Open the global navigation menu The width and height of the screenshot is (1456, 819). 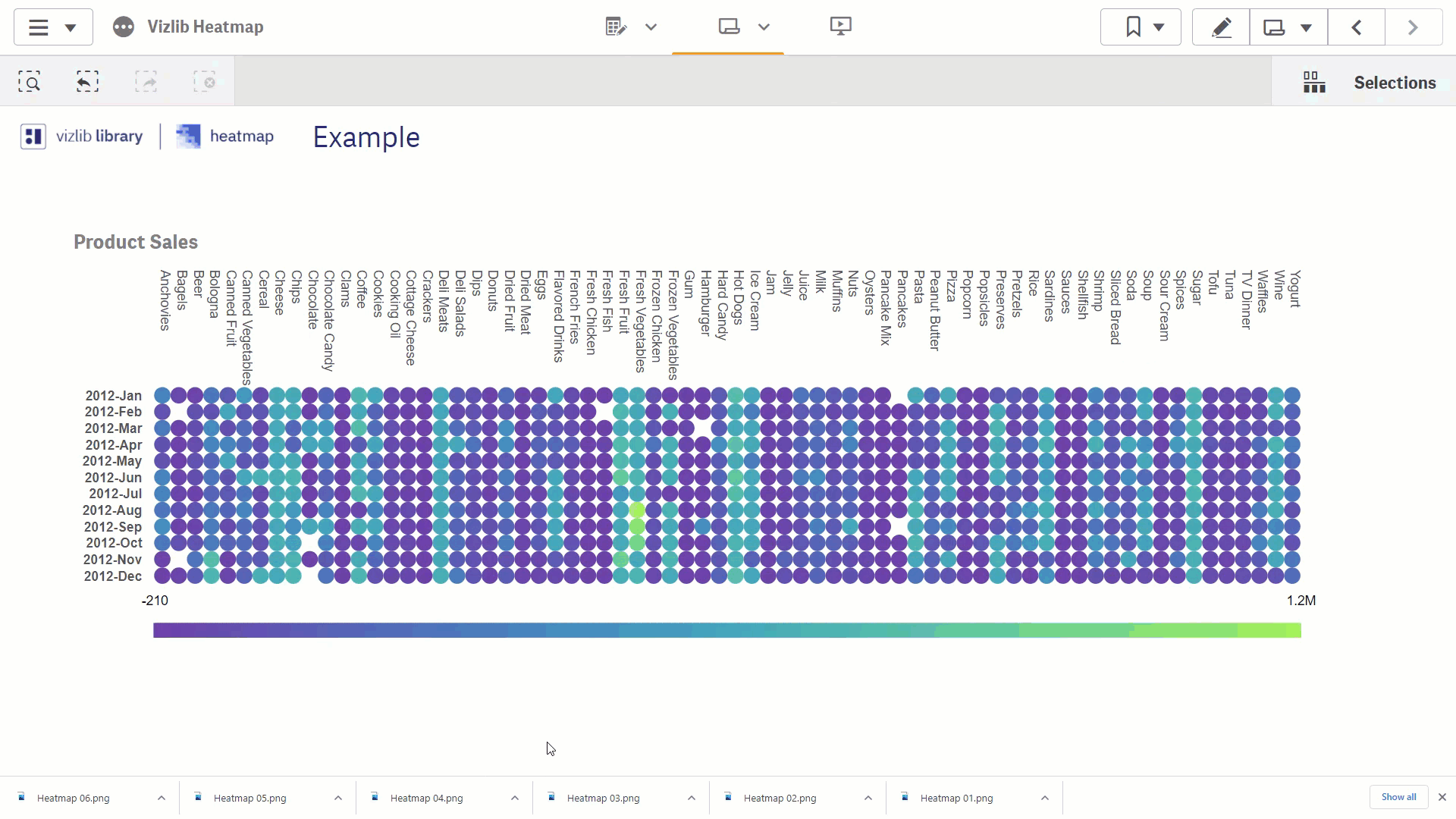53,27
